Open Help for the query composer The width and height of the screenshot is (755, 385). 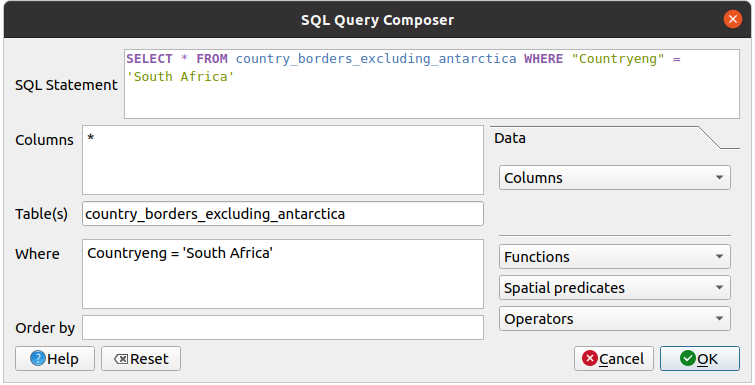click(x=55, y=359)
